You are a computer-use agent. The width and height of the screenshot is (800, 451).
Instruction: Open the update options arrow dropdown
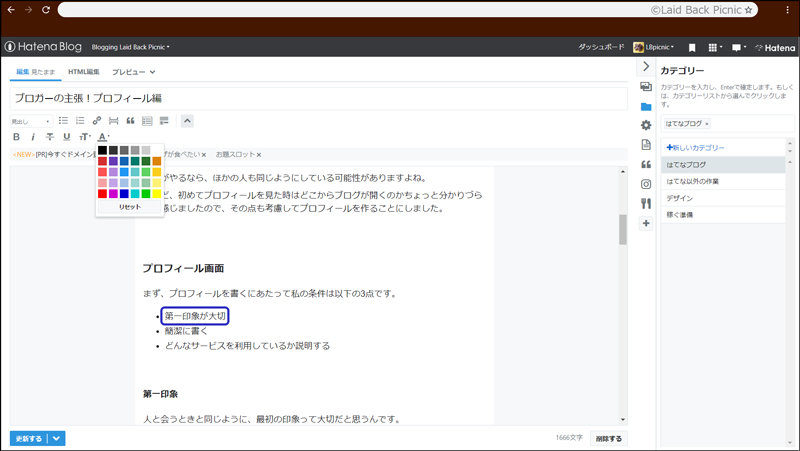pos(57,438)
